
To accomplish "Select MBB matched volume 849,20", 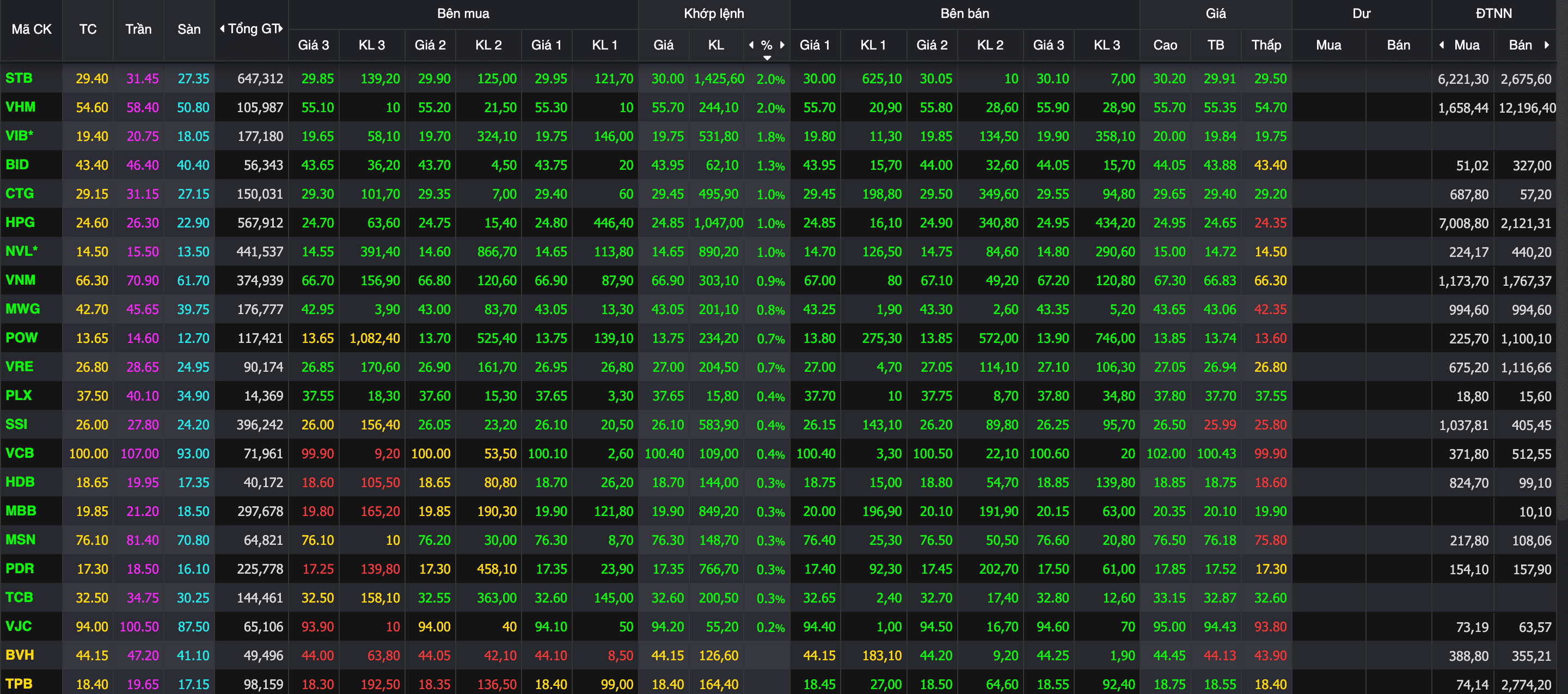I will (718, 511).
